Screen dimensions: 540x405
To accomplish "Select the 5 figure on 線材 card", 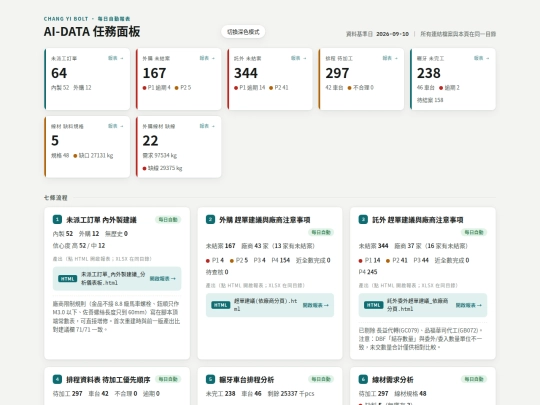I will click(x=55, y=141).
